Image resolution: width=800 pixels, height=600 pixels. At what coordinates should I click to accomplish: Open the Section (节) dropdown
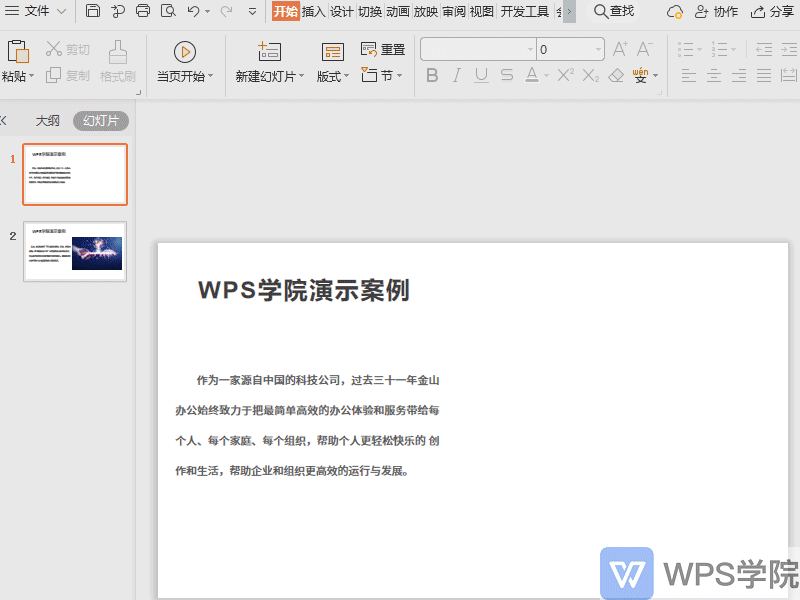[399, 76]
